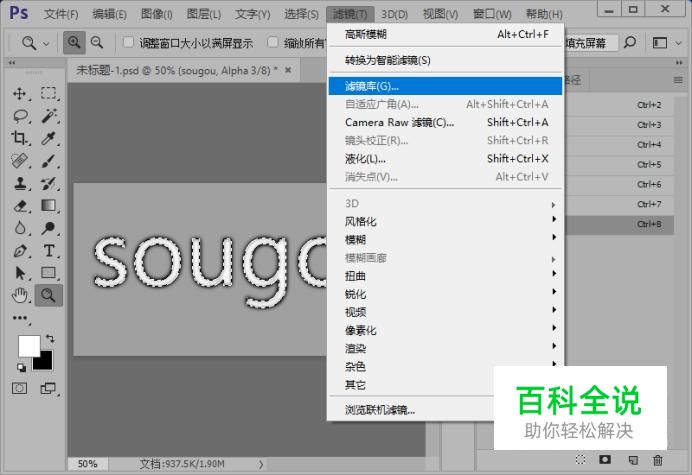Image resolution: width=692 pixels, height=475 pixels.
Task: Select 转换为智能滤镜(S)
Action: [446, 60]
